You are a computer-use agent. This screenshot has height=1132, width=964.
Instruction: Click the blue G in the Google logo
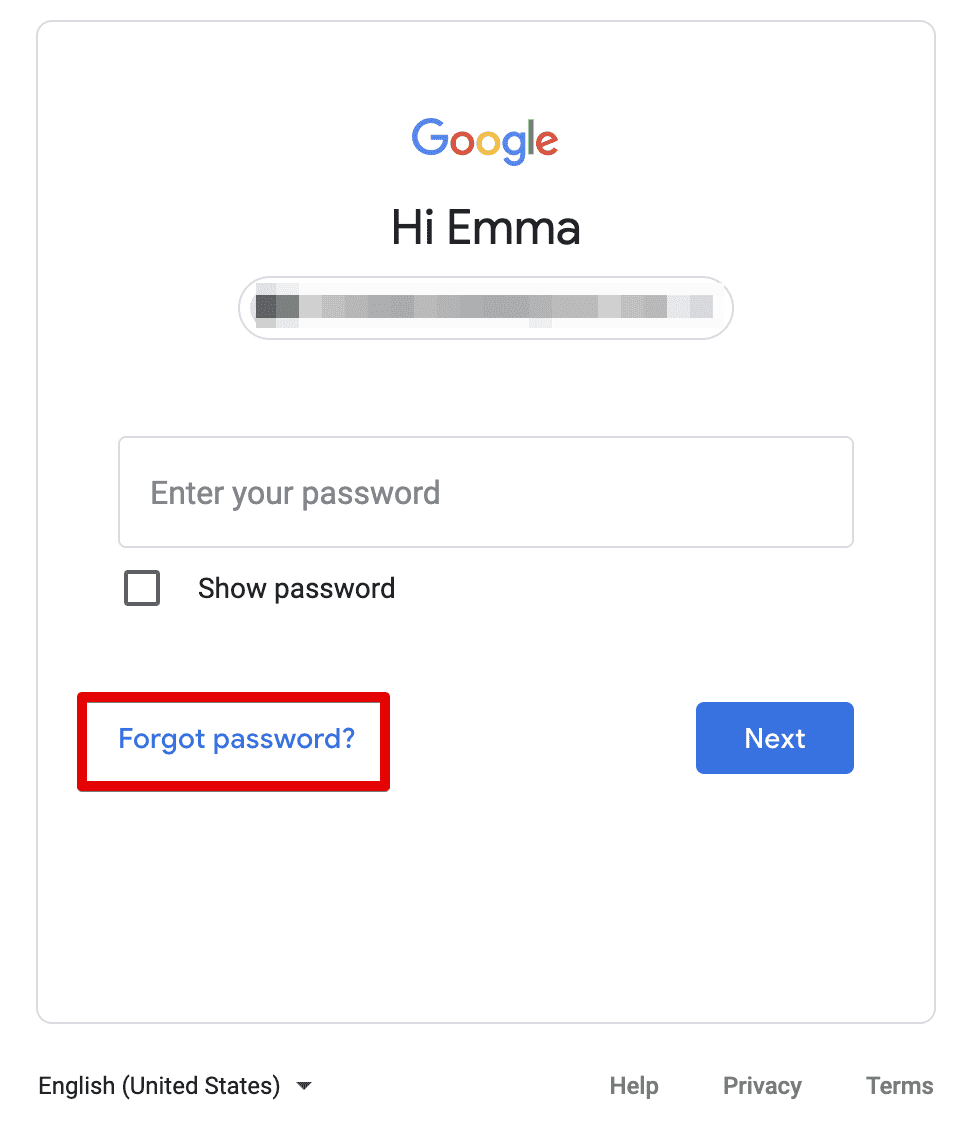(429, 138)
